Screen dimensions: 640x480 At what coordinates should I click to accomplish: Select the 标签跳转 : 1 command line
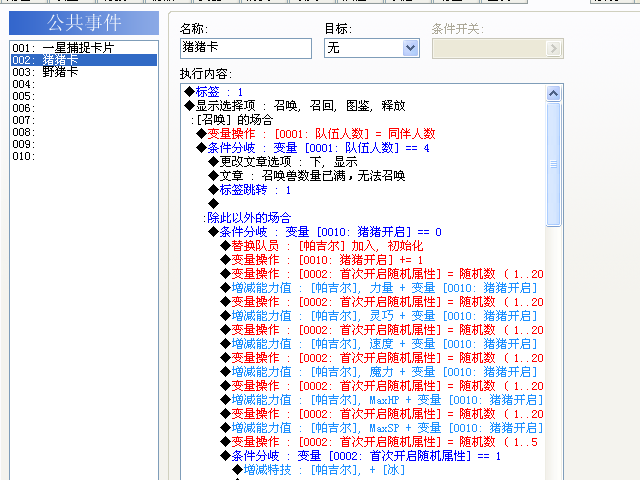coord(249,190)
